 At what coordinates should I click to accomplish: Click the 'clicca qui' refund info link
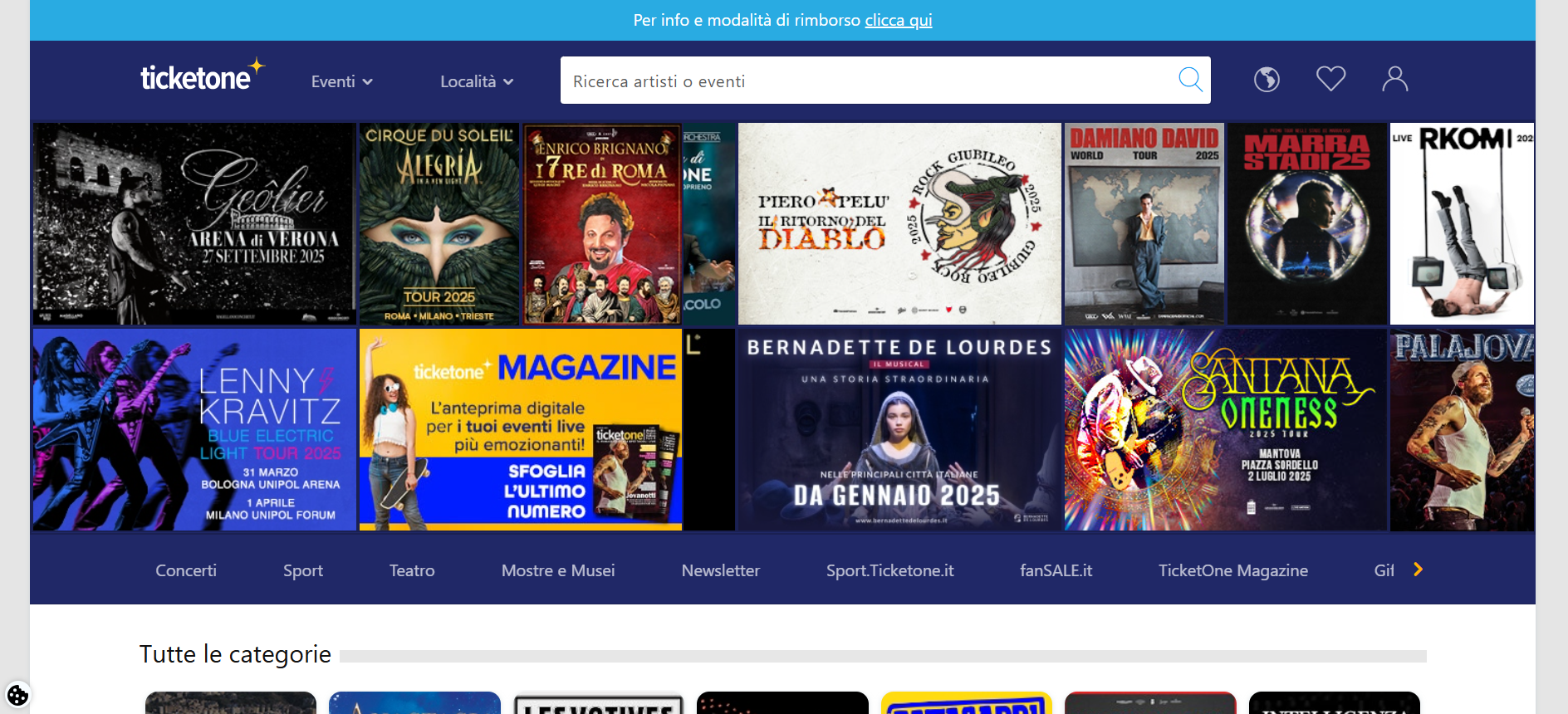tap(898, 20)
